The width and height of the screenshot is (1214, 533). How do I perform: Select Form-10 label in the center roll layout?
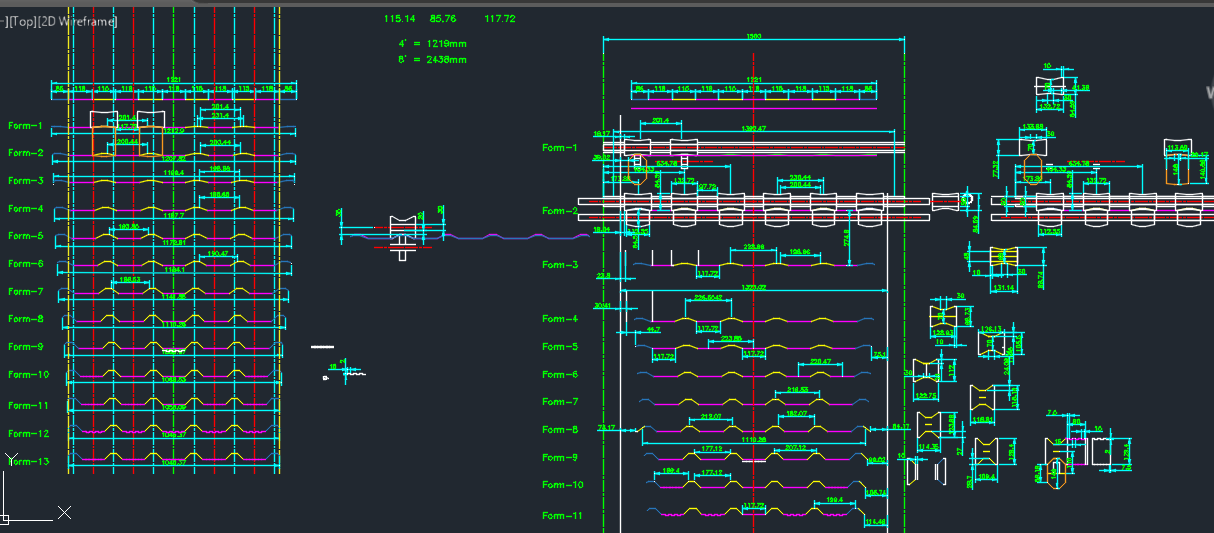click(x=563, y=485)
